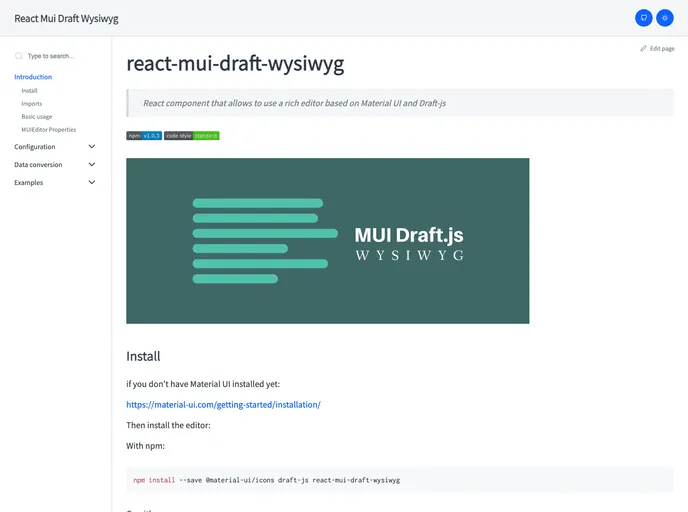Image resolution: width=688 pixels, height=512 pixels.
Task: Jump to the Imports sidebar section
Action: (x=32, y=104)
